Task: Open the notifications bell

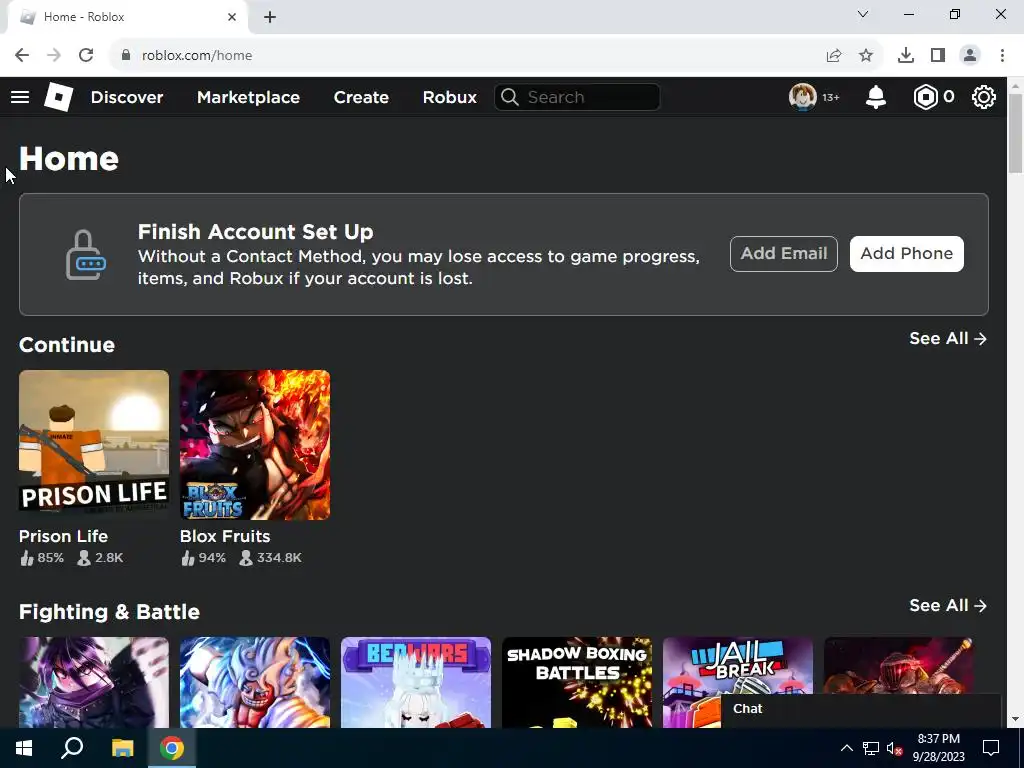Action: click(876, 97)
